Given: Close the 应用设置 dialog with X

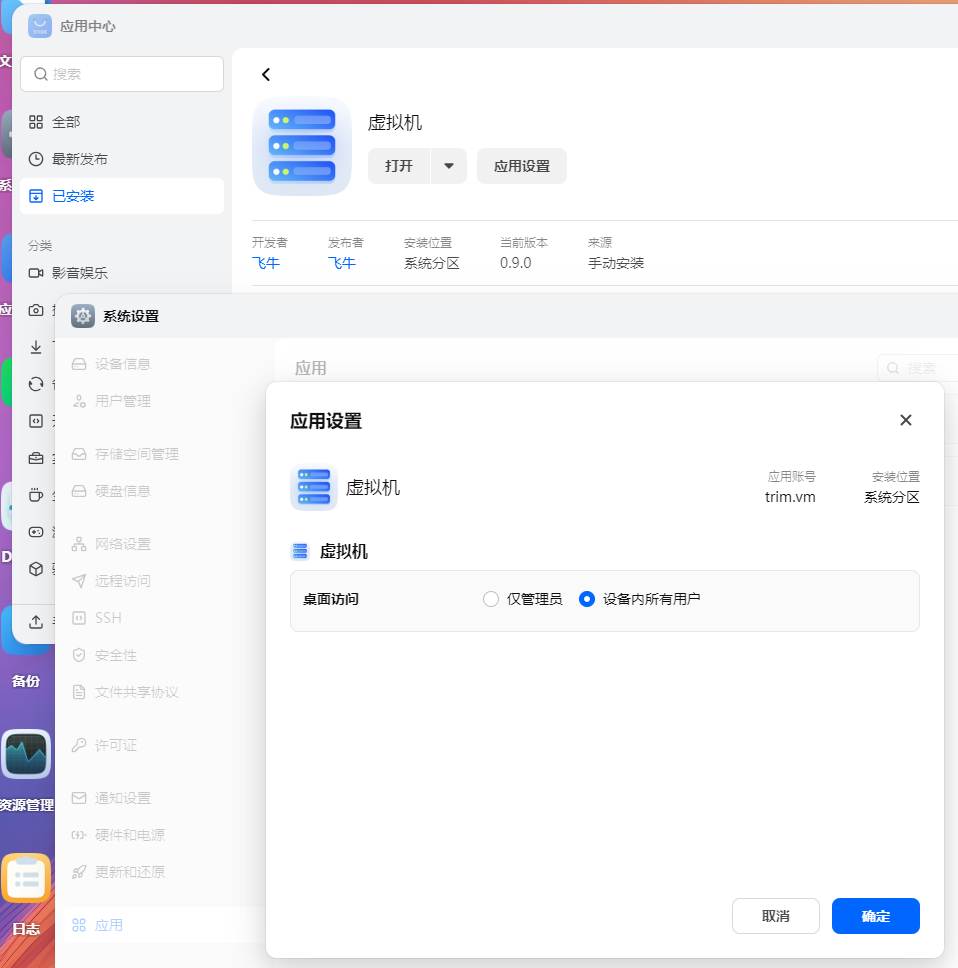Looking at the screenshot, I should click(x=906, y=420).
